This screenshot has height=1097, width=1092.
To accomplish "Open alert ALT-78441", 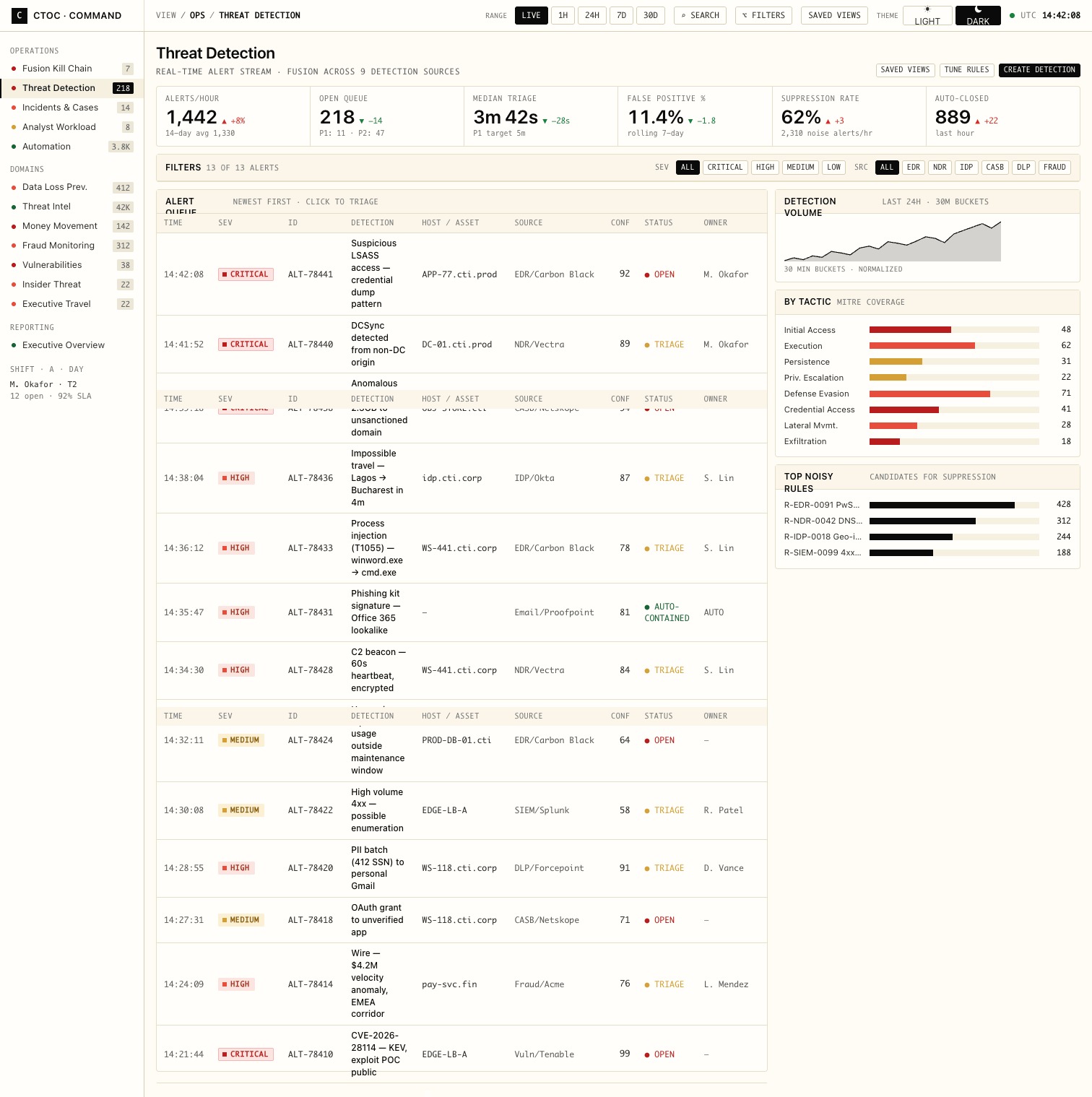I will pos(461,274).
